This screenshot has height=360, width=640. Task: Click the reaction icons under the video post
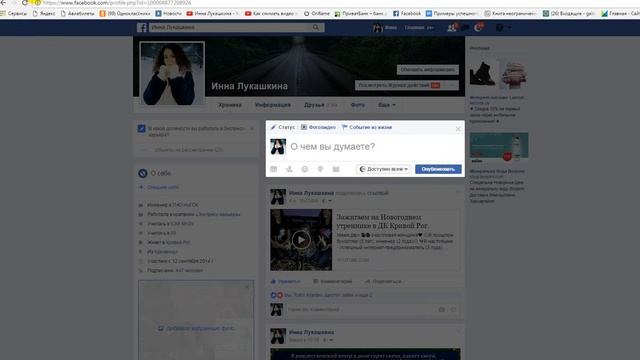pyautogui.click(x=277, y=295)
